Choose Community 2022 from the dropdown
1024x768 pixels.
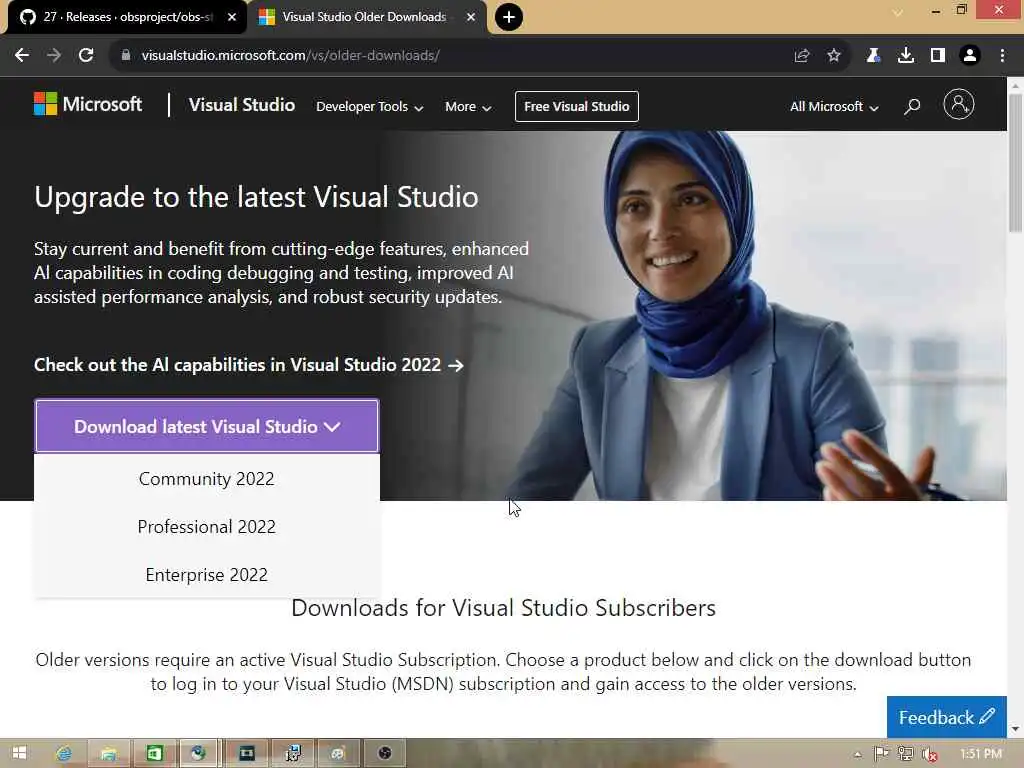tap(206, 479)
